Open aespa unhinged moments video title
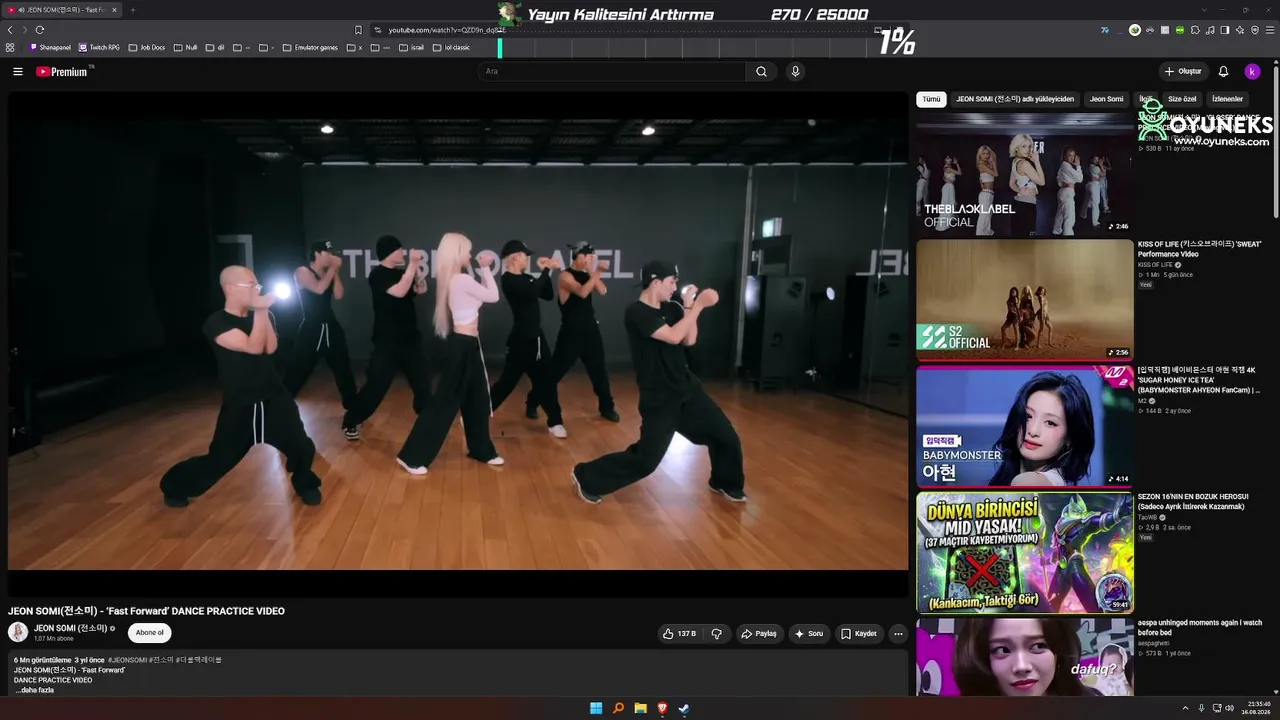Image resolution: width=1280 pixels, height=720 pixels. (1200, 627)
